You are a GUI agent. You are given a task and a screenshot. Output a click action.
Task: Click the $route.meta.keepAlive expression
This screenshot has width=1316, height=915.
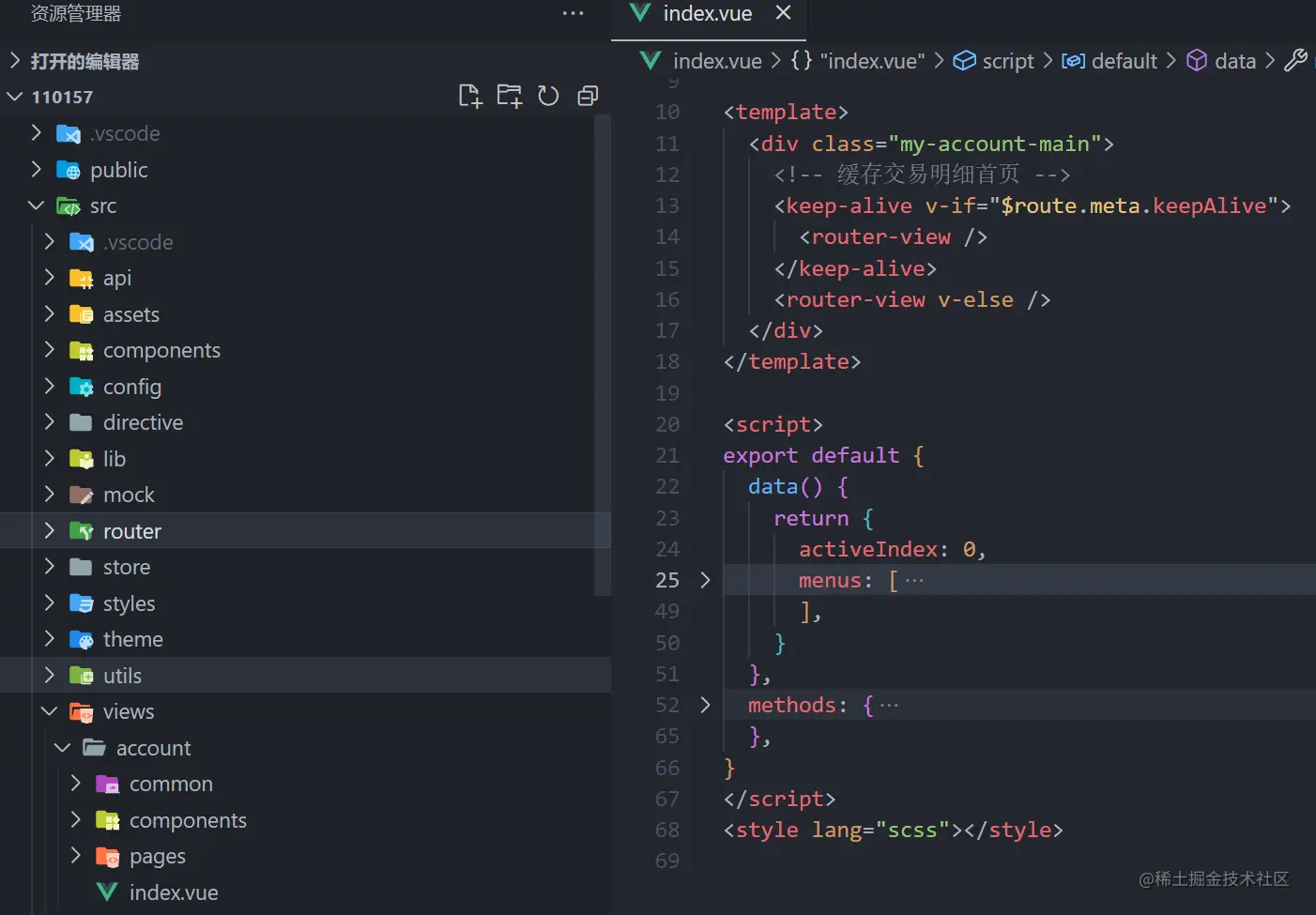pos(1134,206)
